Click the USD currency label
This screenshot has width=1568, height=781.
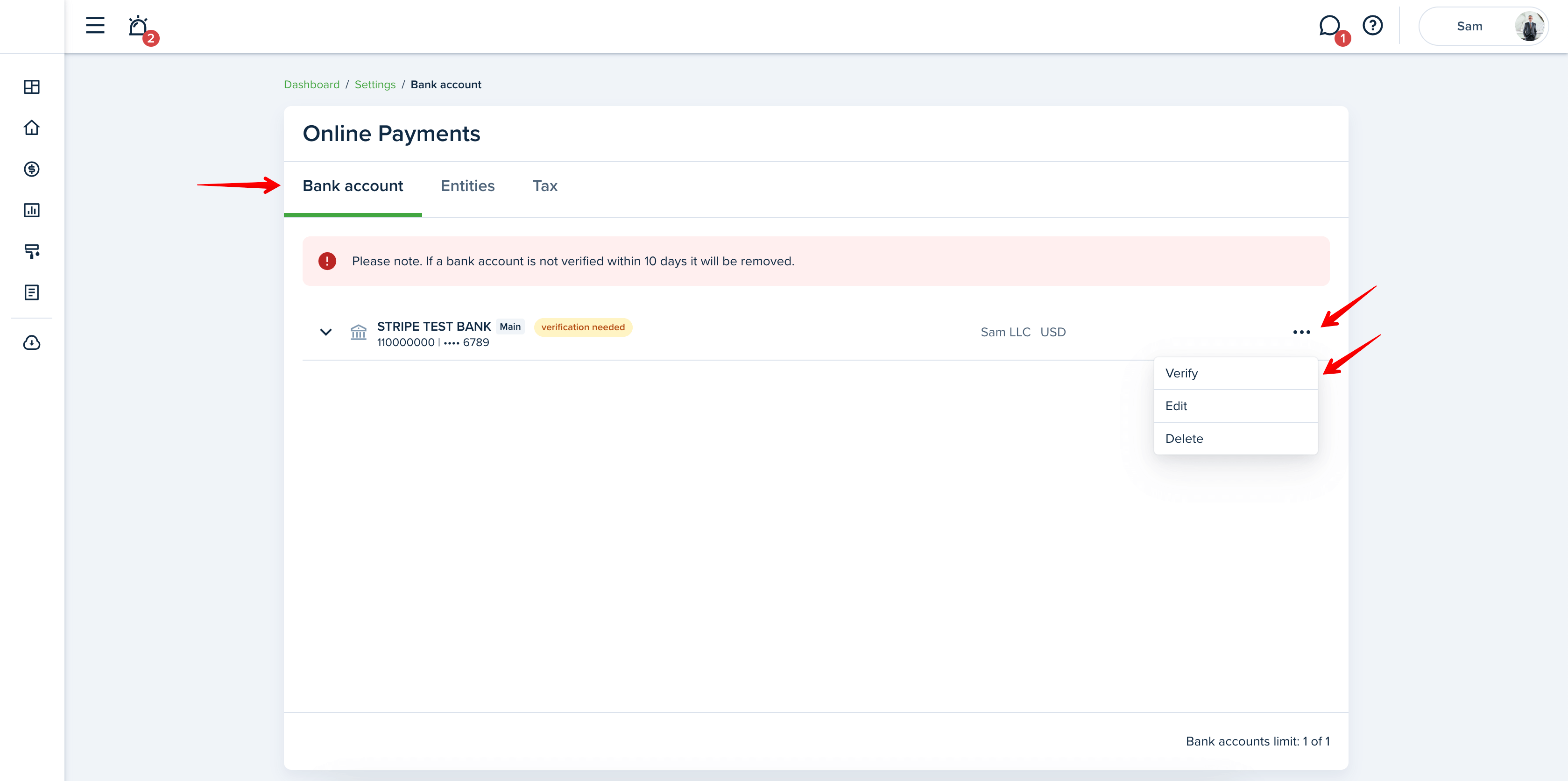coord(1053,333)
